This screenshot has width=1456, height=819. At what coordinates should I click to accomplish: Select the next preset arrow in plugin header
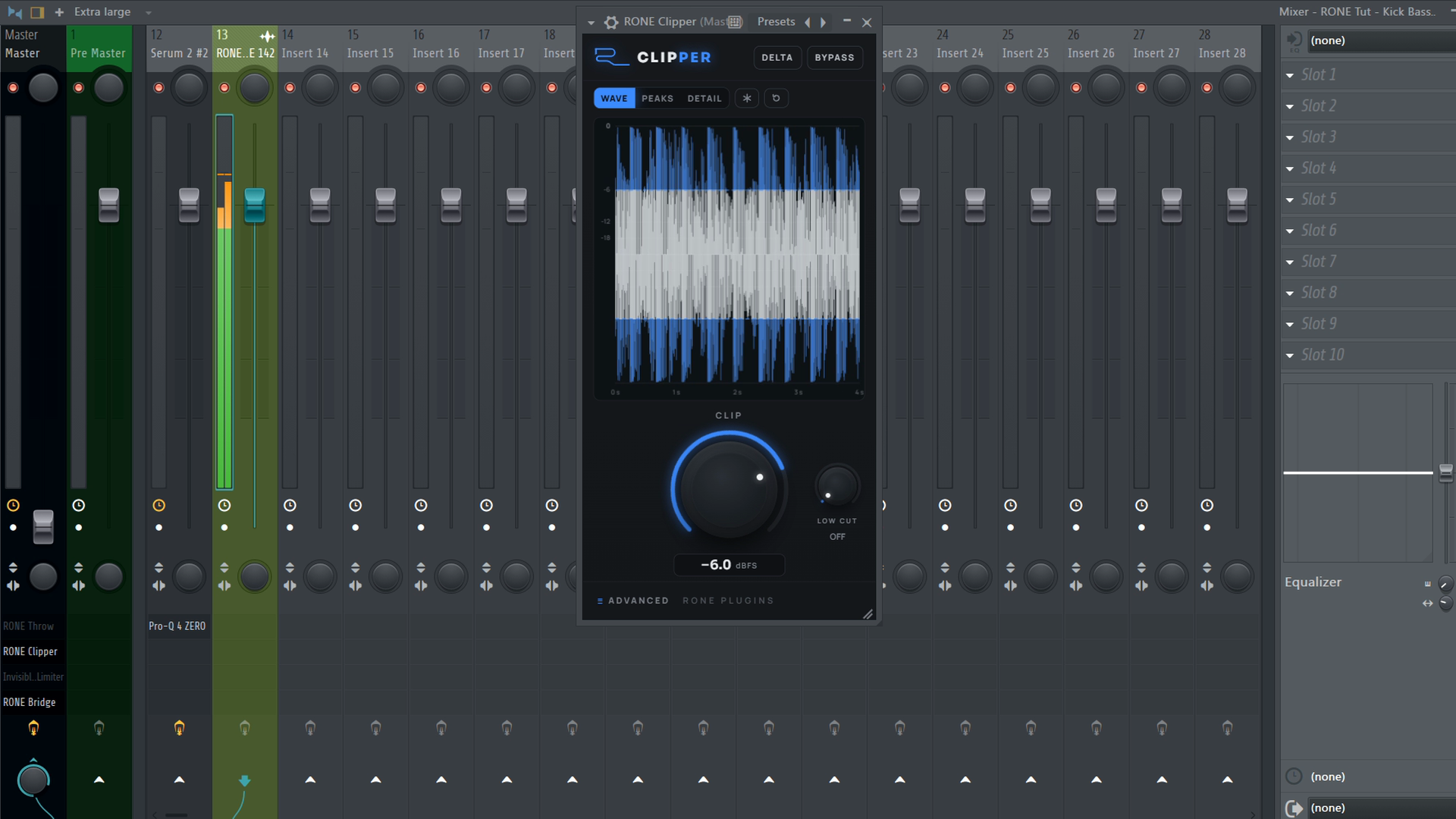[x=823, y=22]
